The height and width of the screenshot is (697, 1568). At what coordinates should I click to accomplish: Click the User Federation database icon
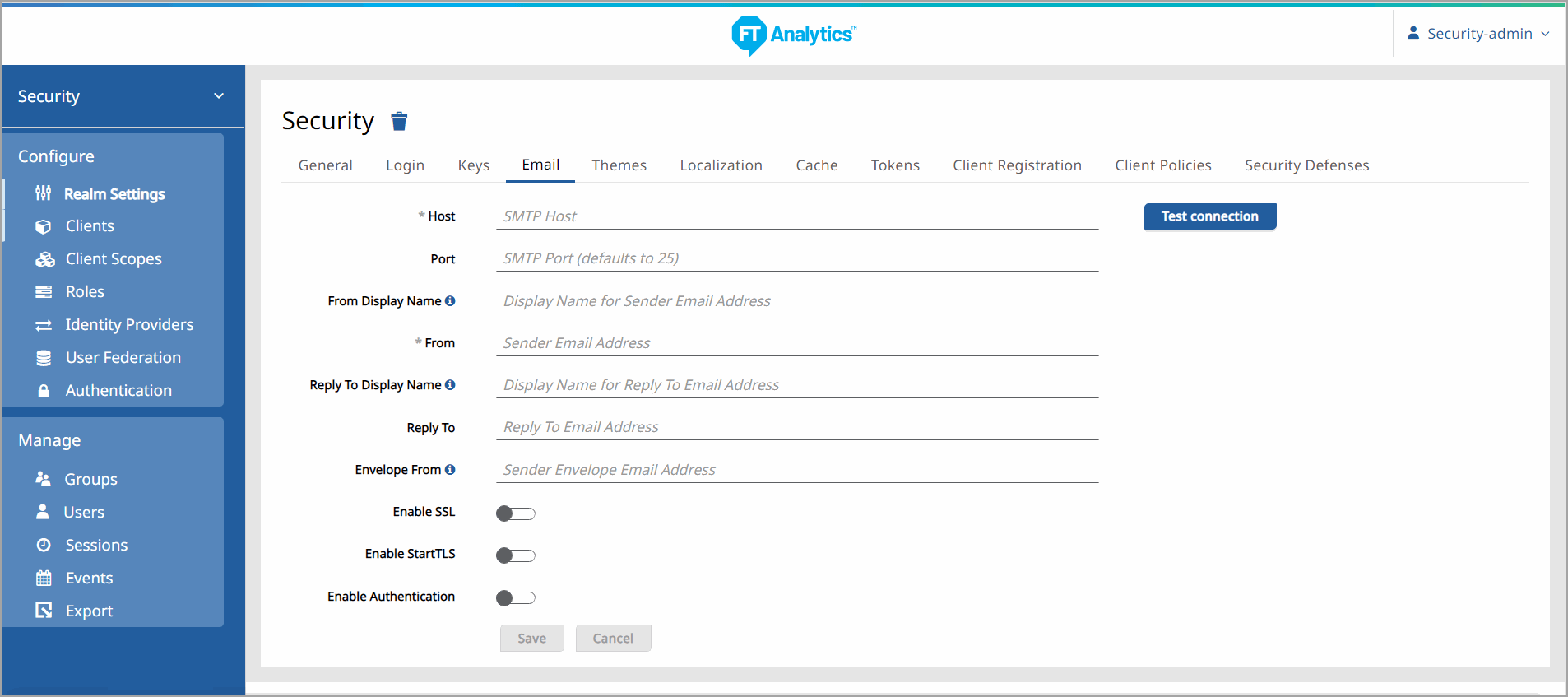coord(44,358)
